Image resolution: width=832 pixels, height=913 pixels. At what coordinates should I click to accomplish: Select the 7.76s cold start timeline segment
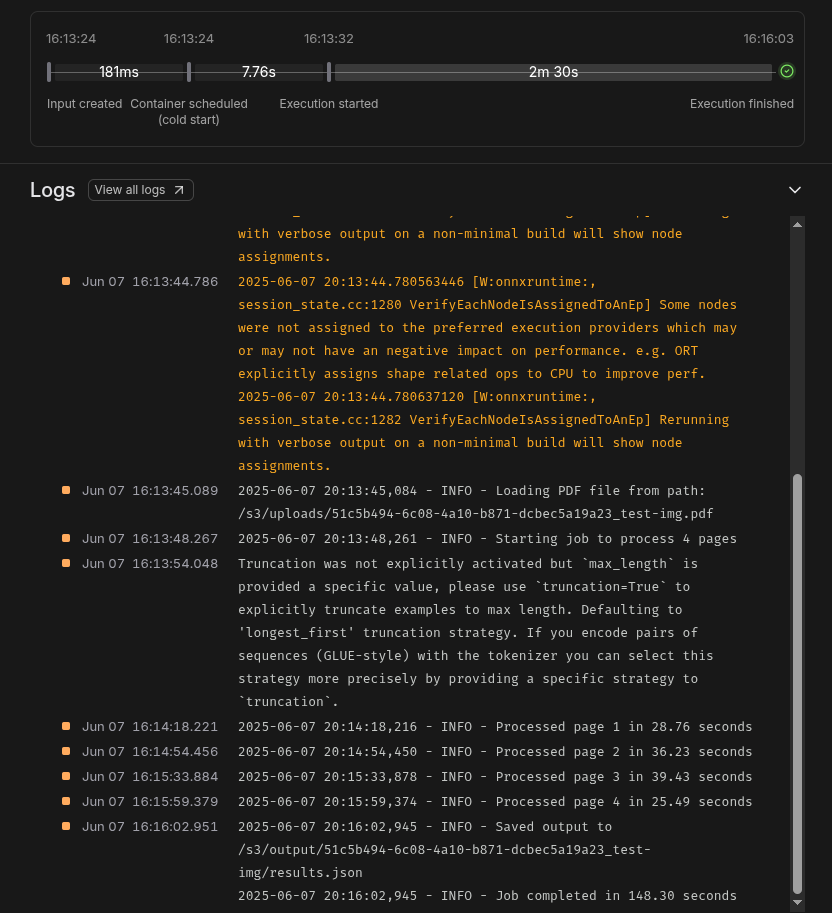[258, 72]
